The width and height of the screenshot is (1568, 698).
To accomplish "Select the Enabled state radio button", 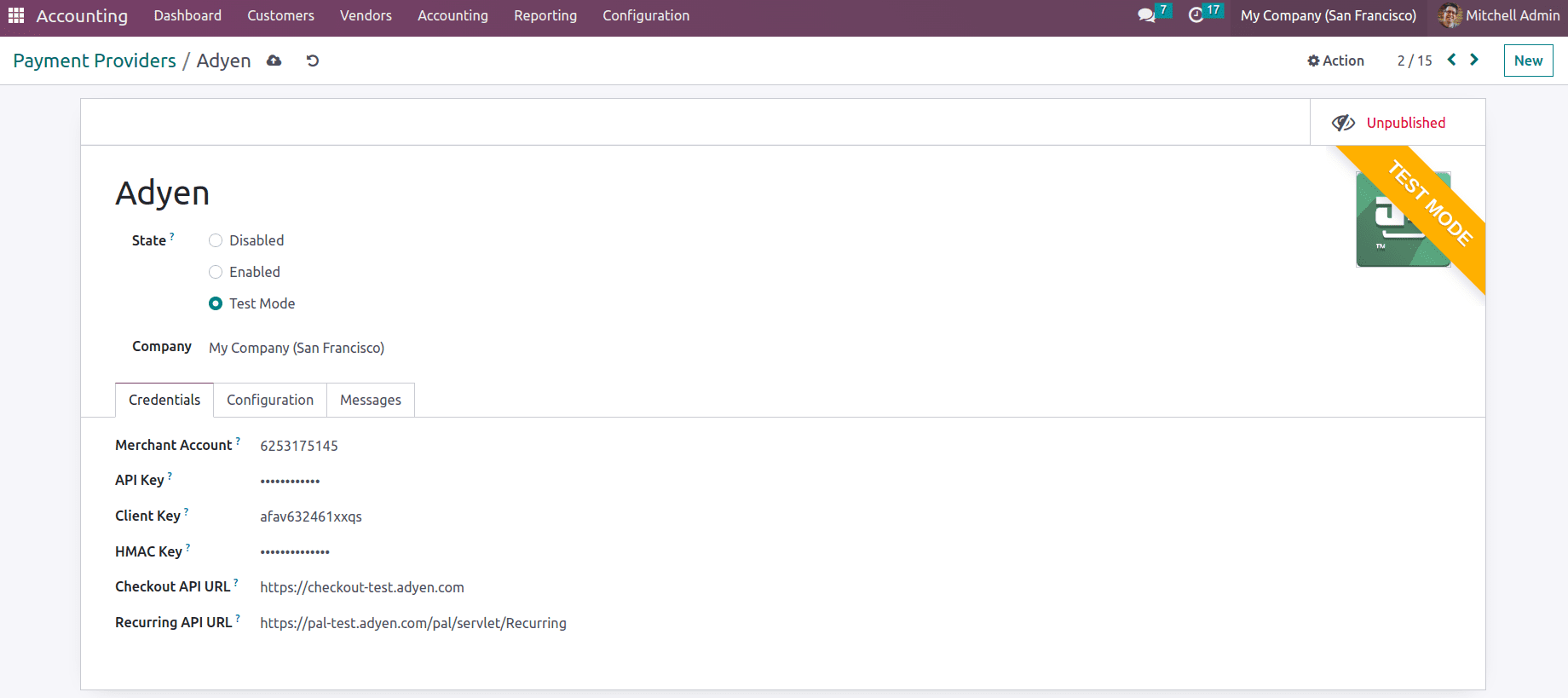I will click(216, 272).
